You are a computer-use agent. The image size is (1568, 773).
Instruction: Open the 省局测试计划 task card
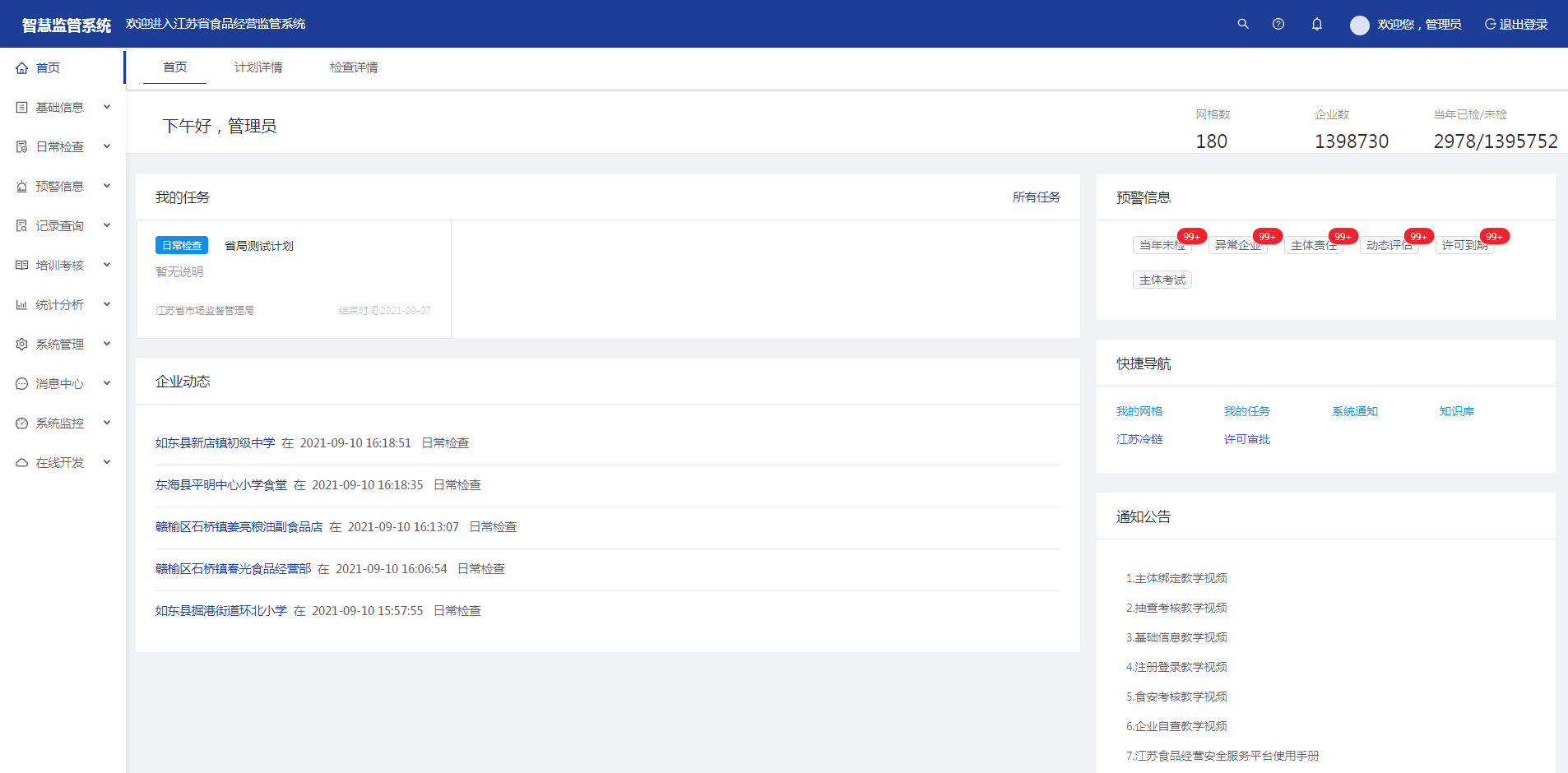(x=259, y=246)
